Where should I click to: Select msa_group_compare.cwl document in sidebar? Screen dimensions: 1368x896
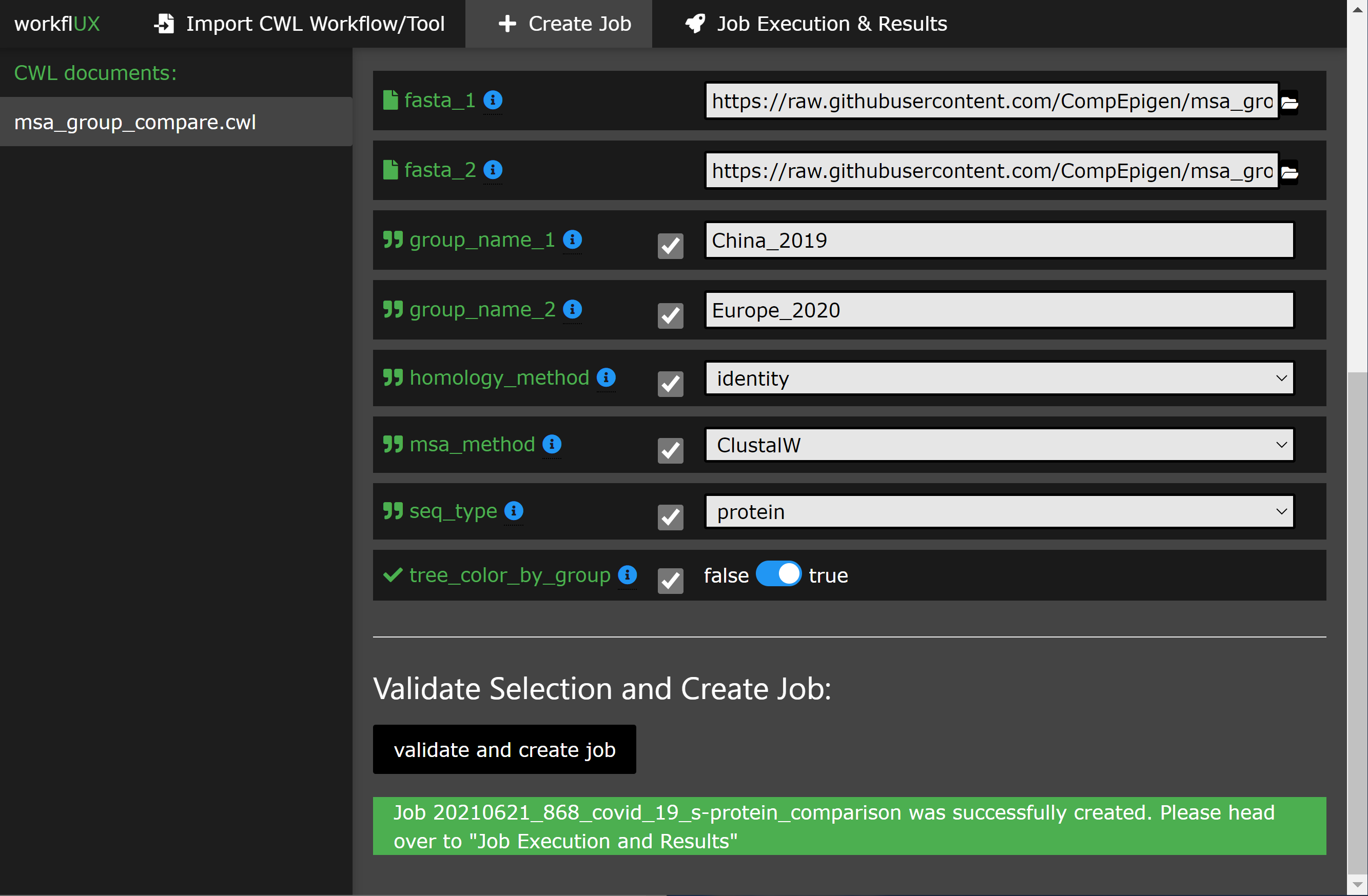coord(135,122)
